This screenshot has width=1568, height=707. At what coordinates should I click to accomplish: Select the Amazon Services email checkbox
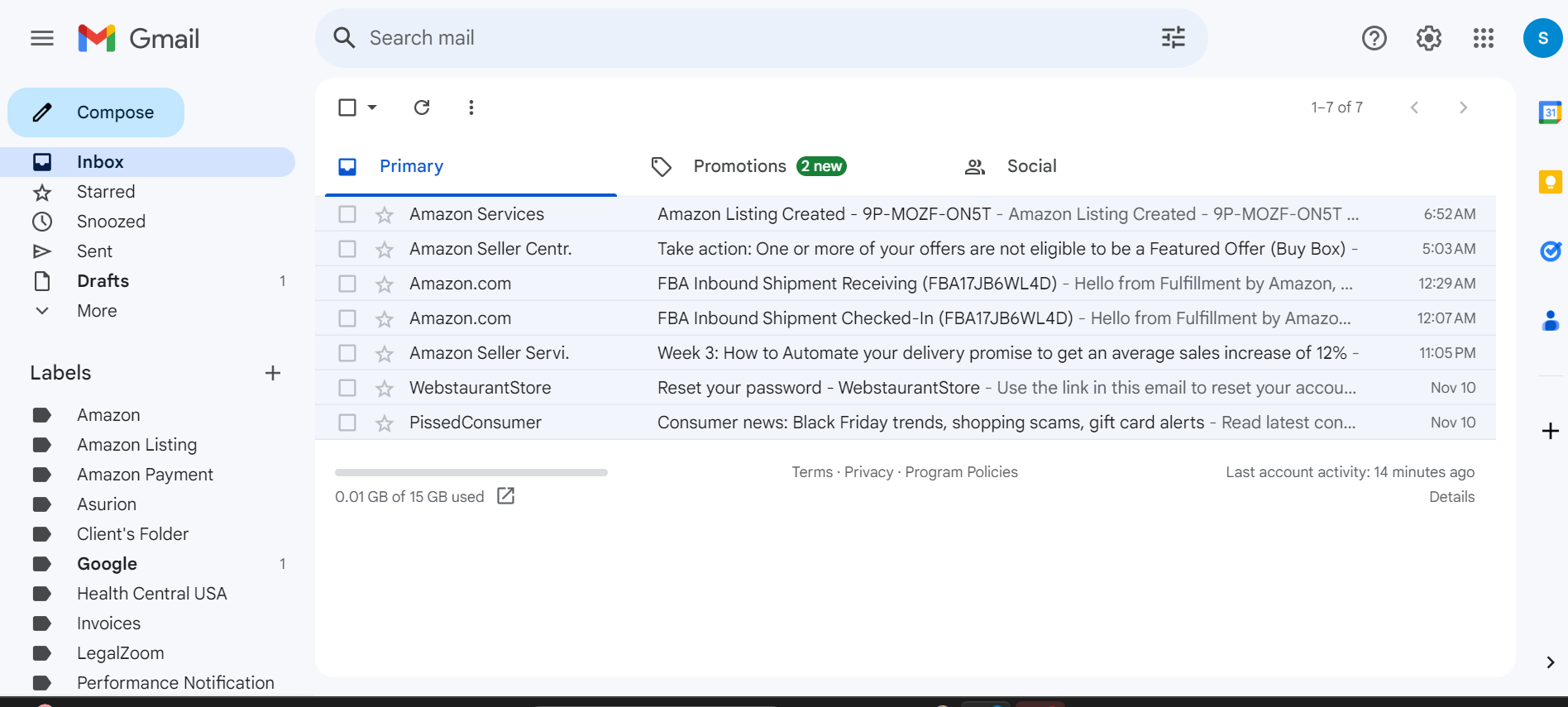347,214
